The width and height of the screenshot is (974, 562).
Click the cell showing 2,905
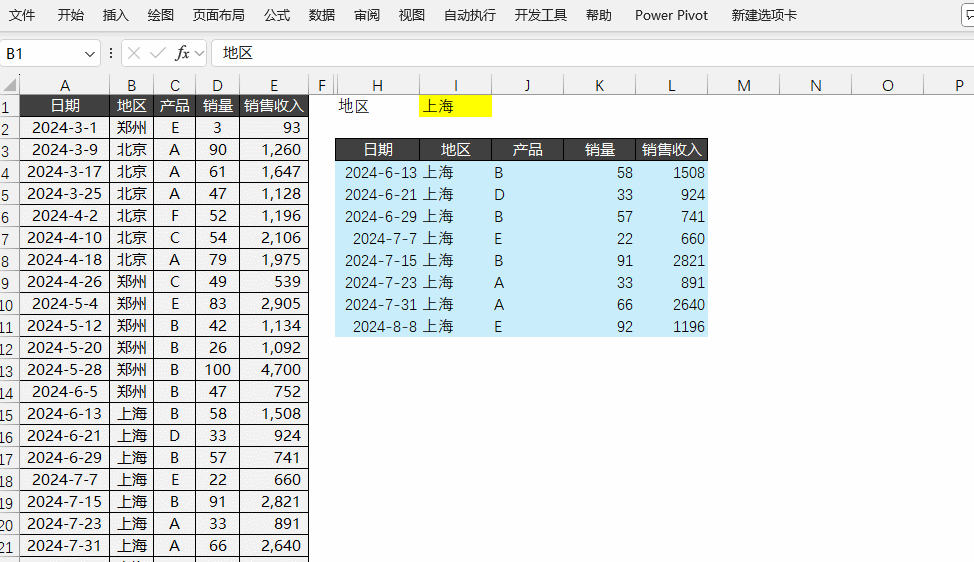coord(274,304)
